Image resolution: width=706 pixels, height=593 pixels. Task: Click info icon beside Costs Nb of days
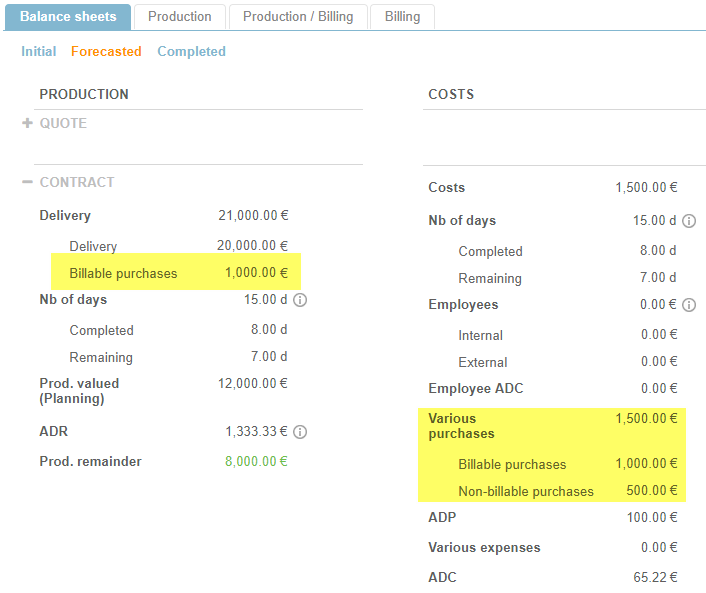coord(689,221)
